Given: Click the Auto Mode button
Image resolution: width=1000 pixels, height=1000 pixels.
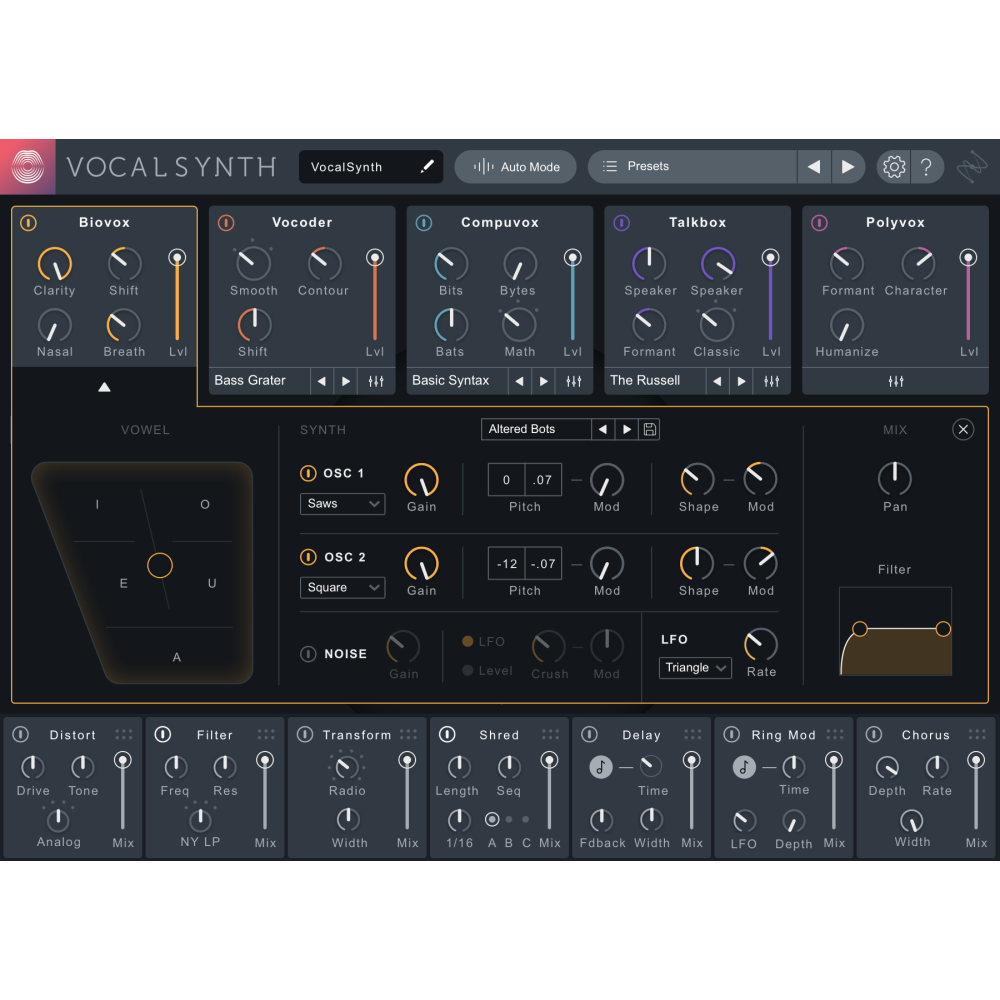Looking at the screenshot, I should [x=515, y=166].
